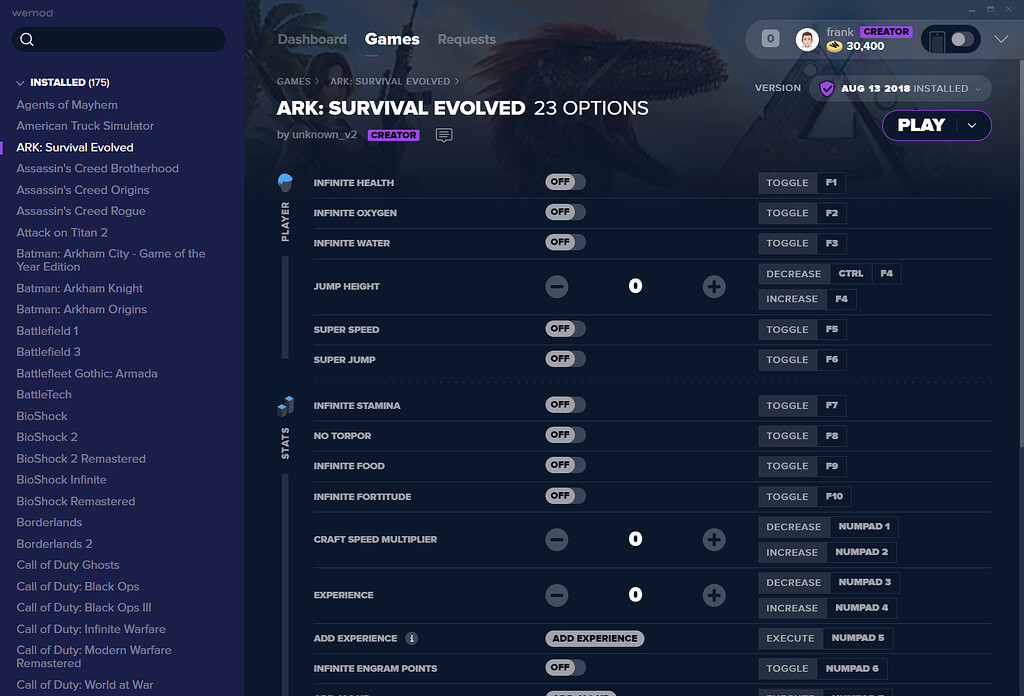This screenshot has height=696, width=1024.
Task: Expand the version dropdown for AUG 13 2018
Action: coord(978,88)
